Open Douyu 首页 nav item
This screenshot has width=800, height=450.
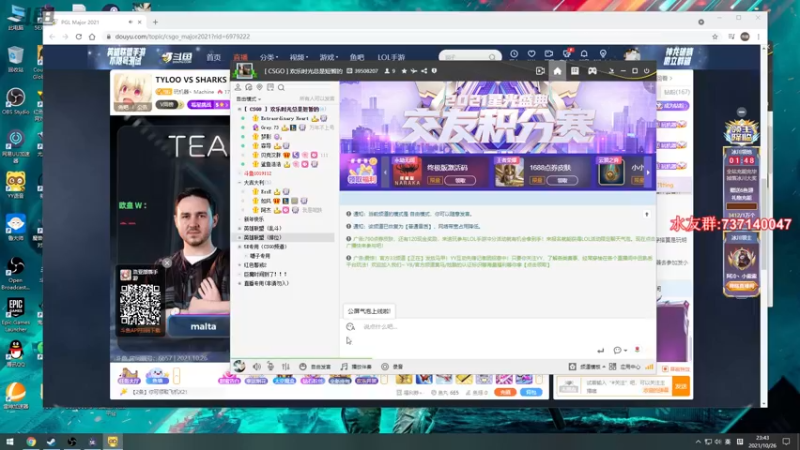pyautogui.click(x=213, y=57)
